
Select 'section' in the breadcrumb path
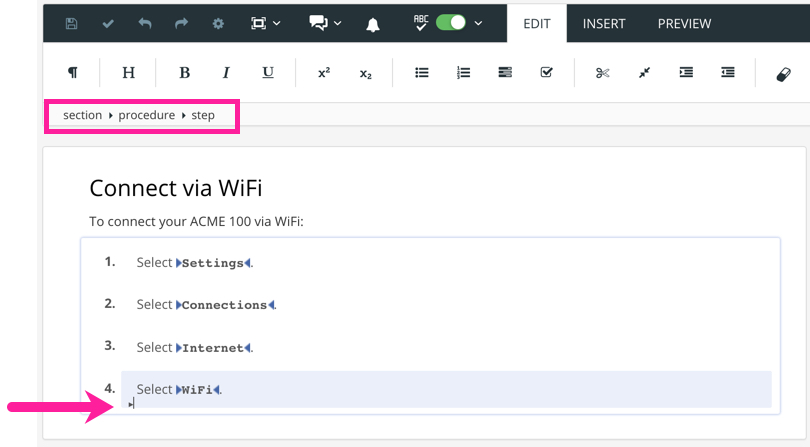[82, 115]
